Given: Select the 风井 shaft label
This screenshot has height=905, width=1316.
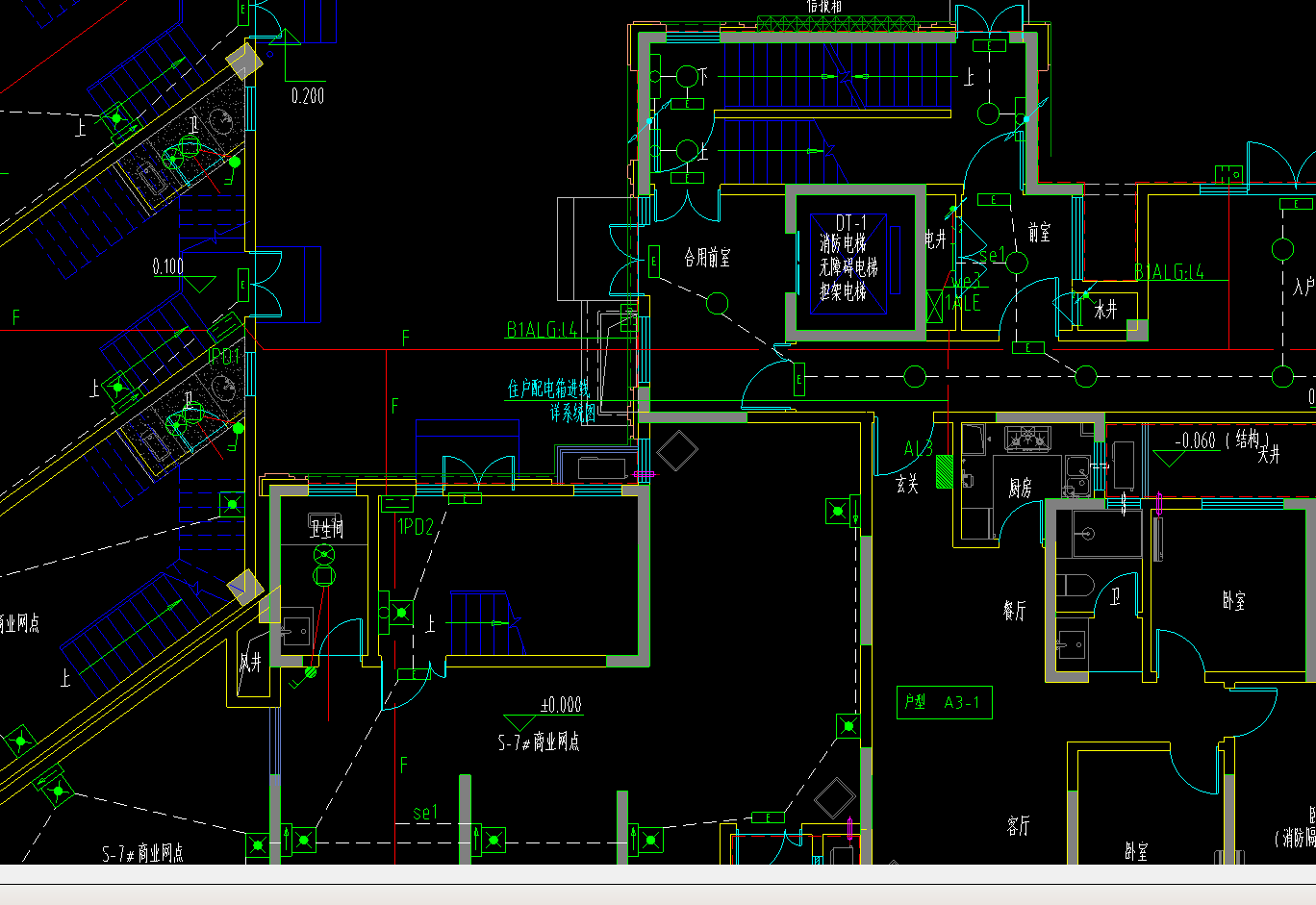Looking at the screenshot, I should tap(250, 663).
